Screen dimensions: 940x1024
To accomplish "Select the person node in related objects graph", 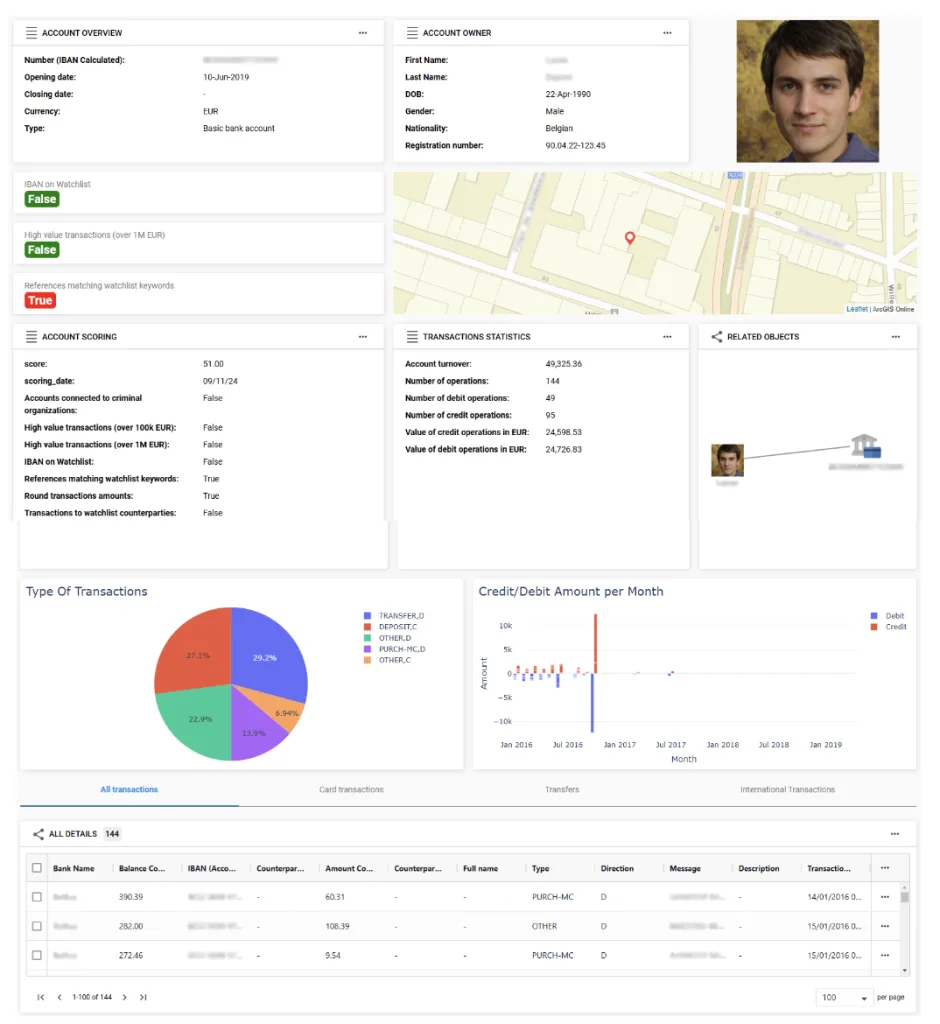I will point(727,460).
